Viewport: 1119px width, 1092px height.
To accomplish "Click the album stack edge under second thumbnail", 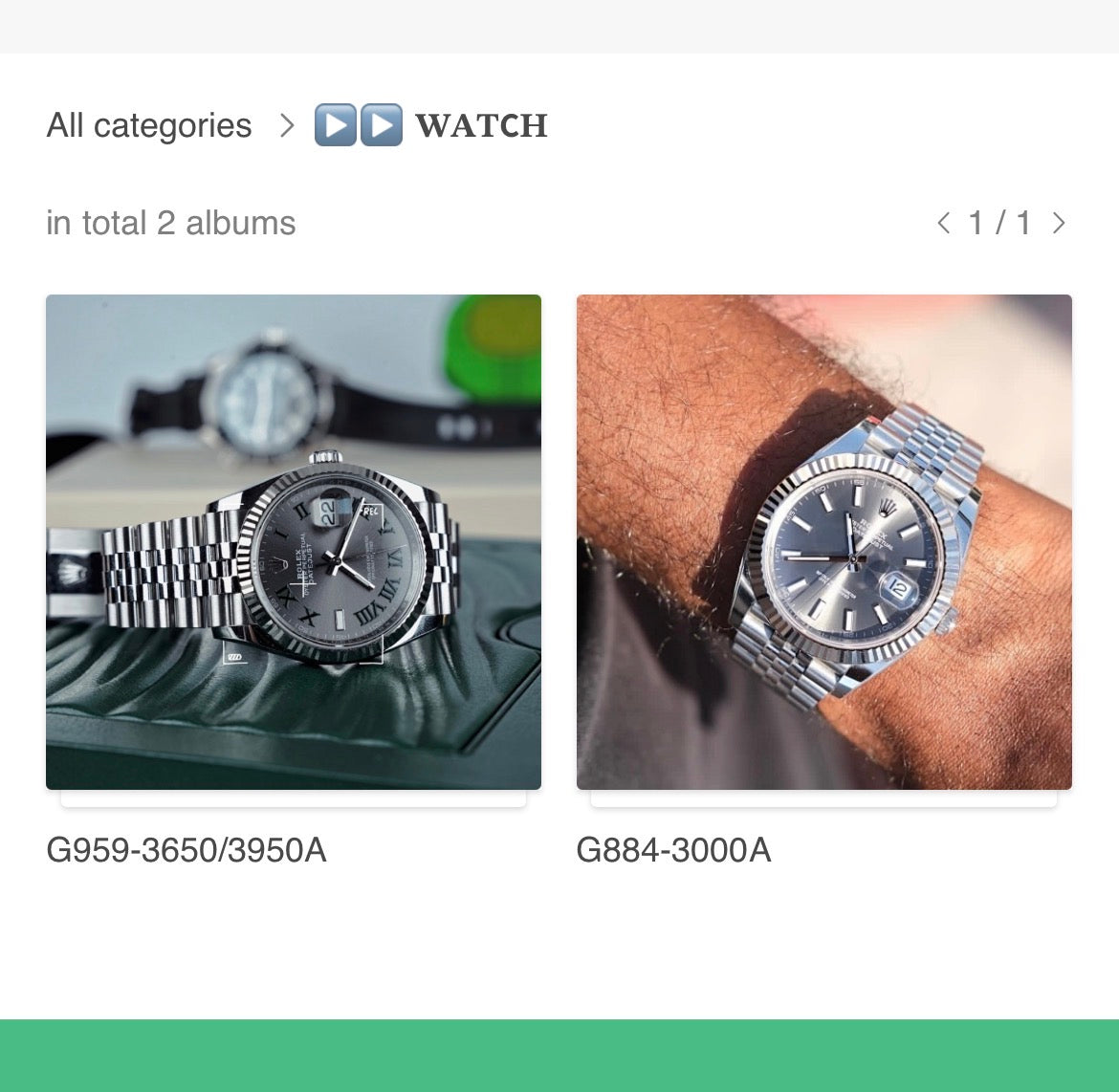I will click(824, 798).
